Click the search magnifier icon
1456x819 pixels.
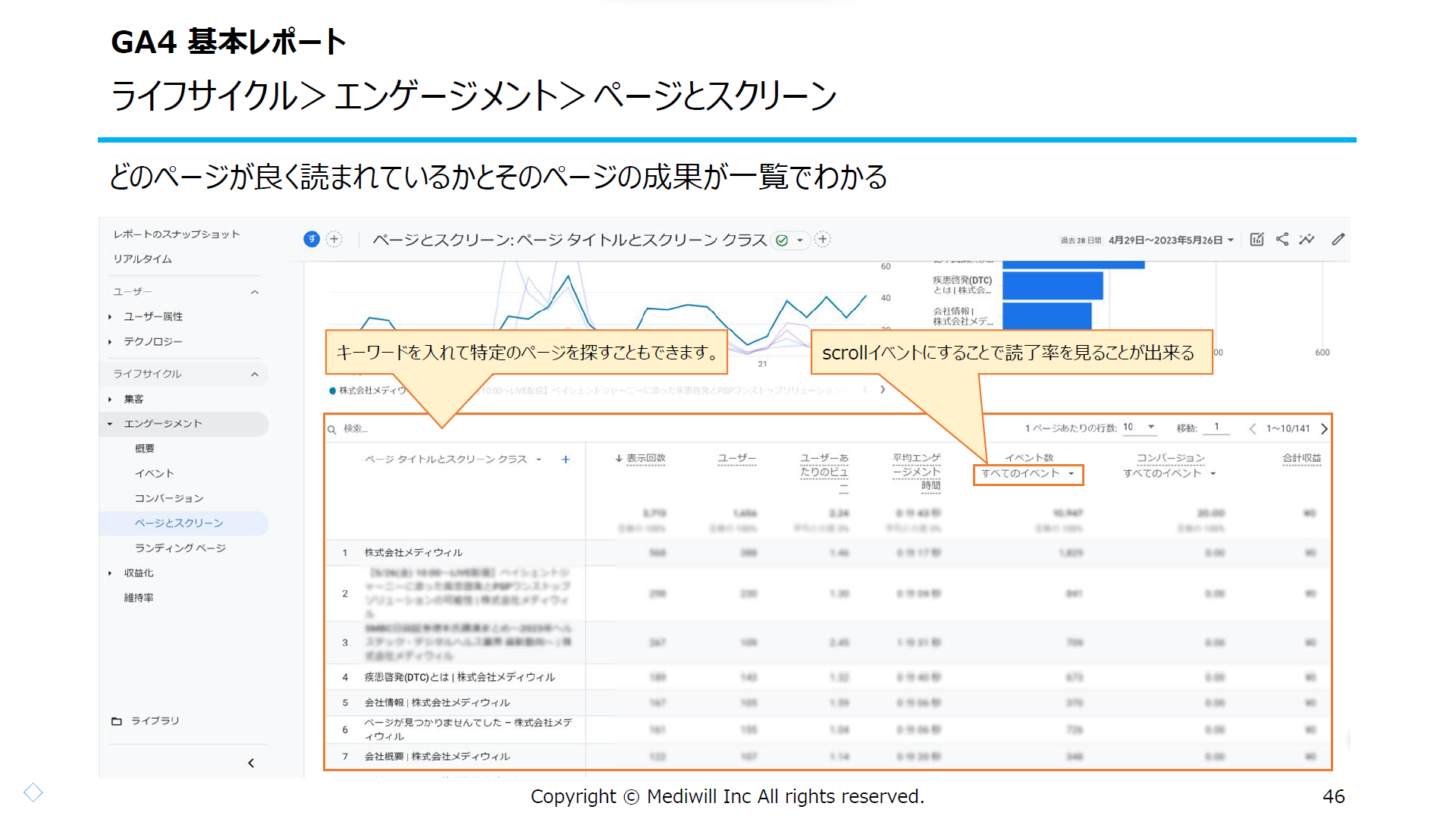(331, 429)
